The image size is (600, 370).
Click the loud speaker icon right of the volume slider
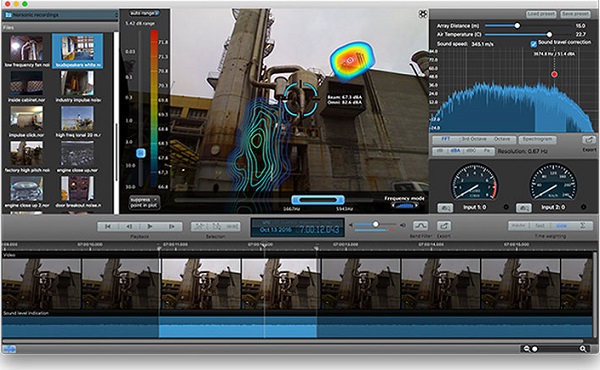click(x=403, y=225)
